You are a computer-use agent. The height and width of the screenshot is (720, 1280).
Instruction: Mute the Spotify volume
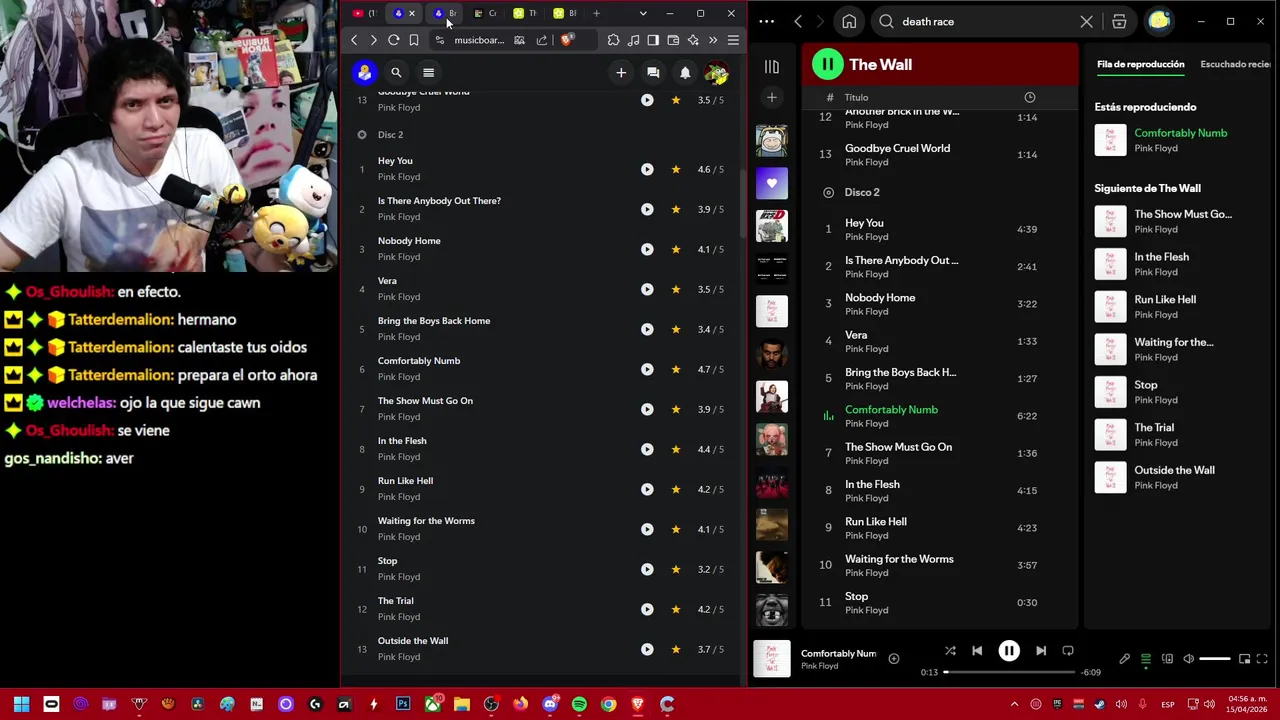click(x=1188, y=659)
